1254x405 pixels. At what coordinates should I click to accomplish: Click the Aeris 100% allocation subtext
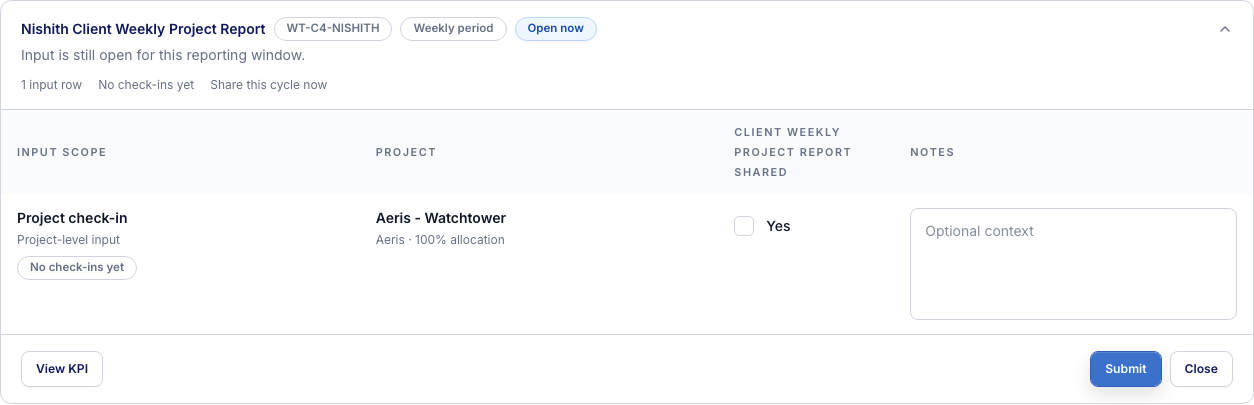pos(440,240)
